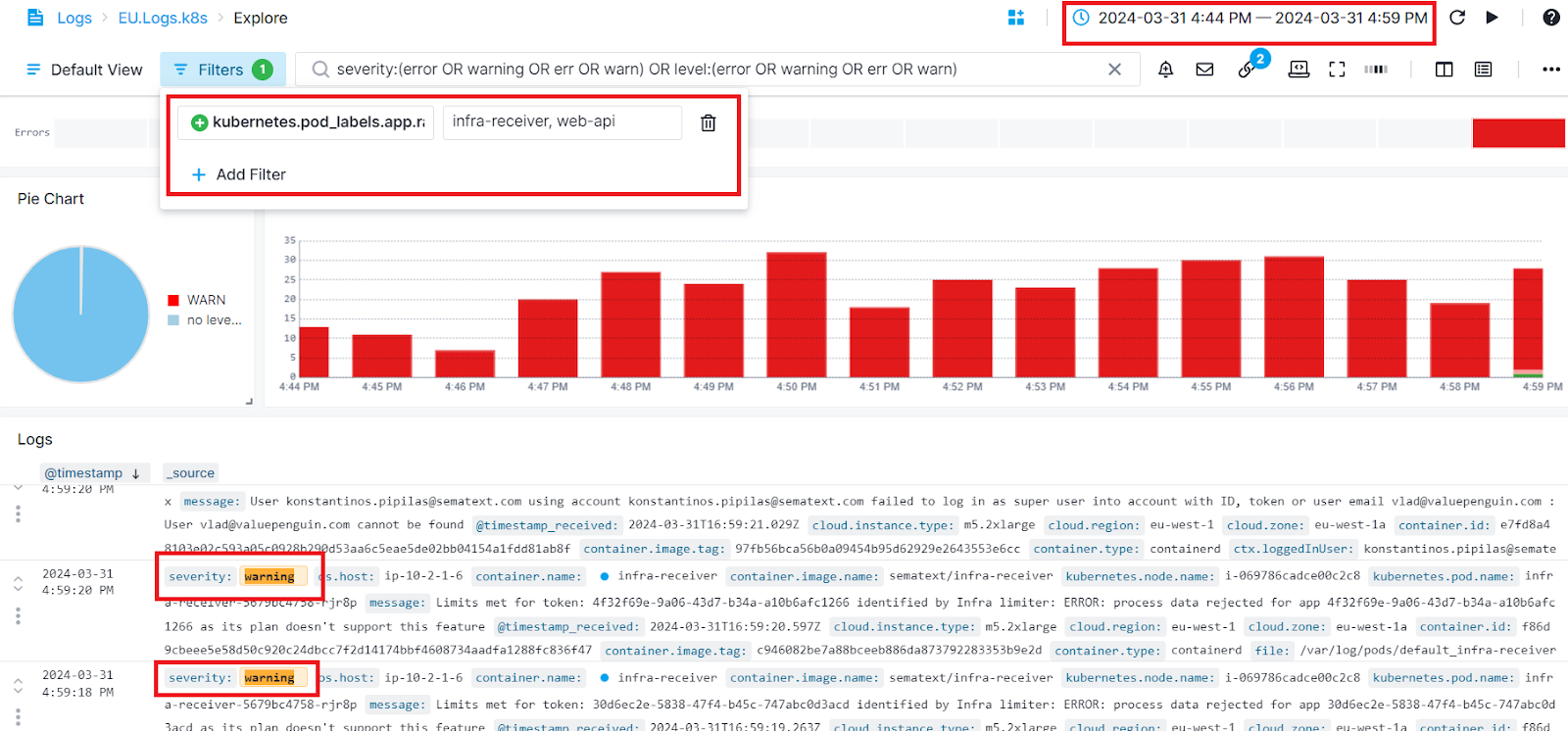
Task: Click the message field label in first log row
Action: [x=211, y=502]
